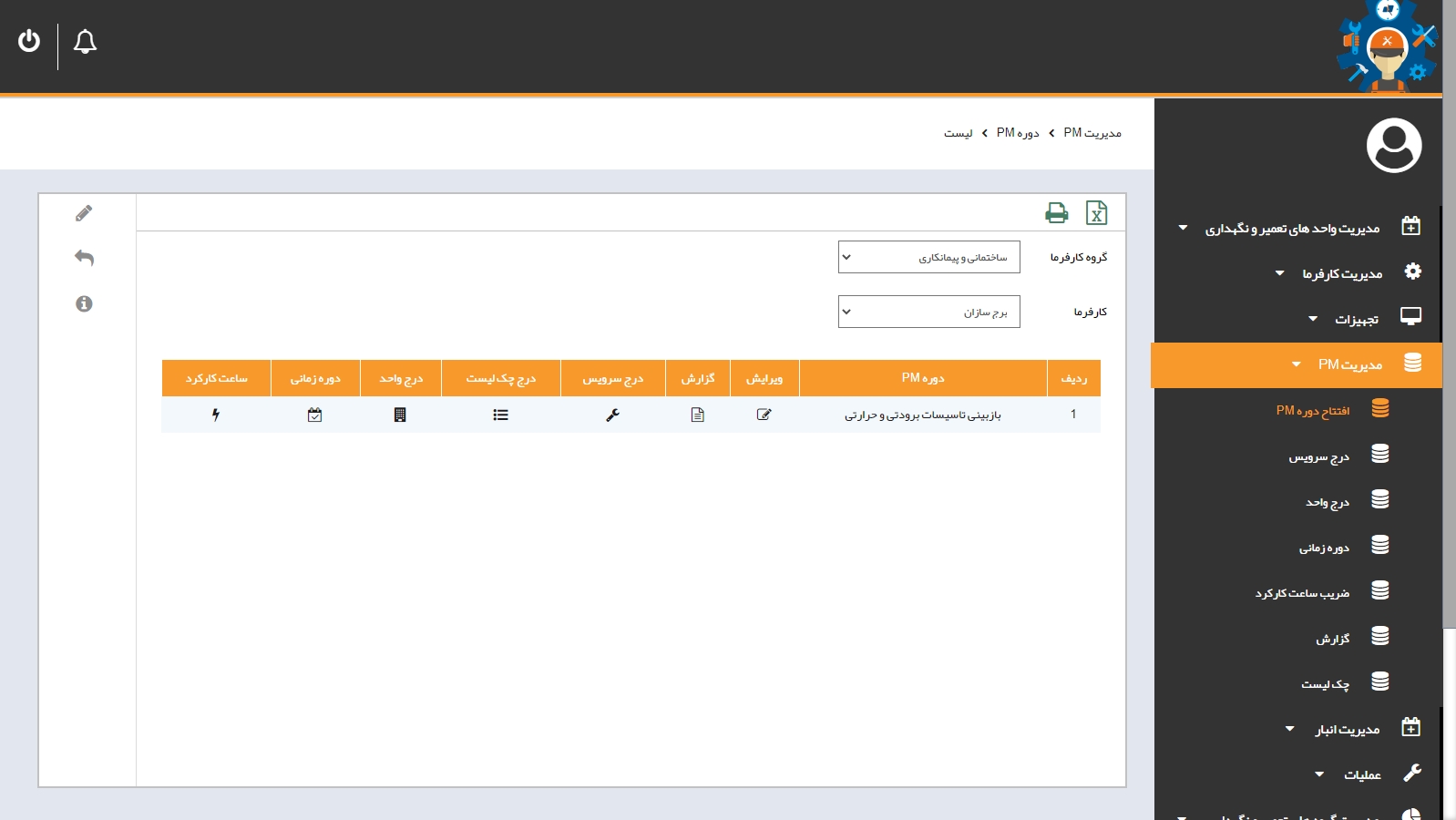
Task: Click the building icon in درج واحد column
Action: point(400,415)
